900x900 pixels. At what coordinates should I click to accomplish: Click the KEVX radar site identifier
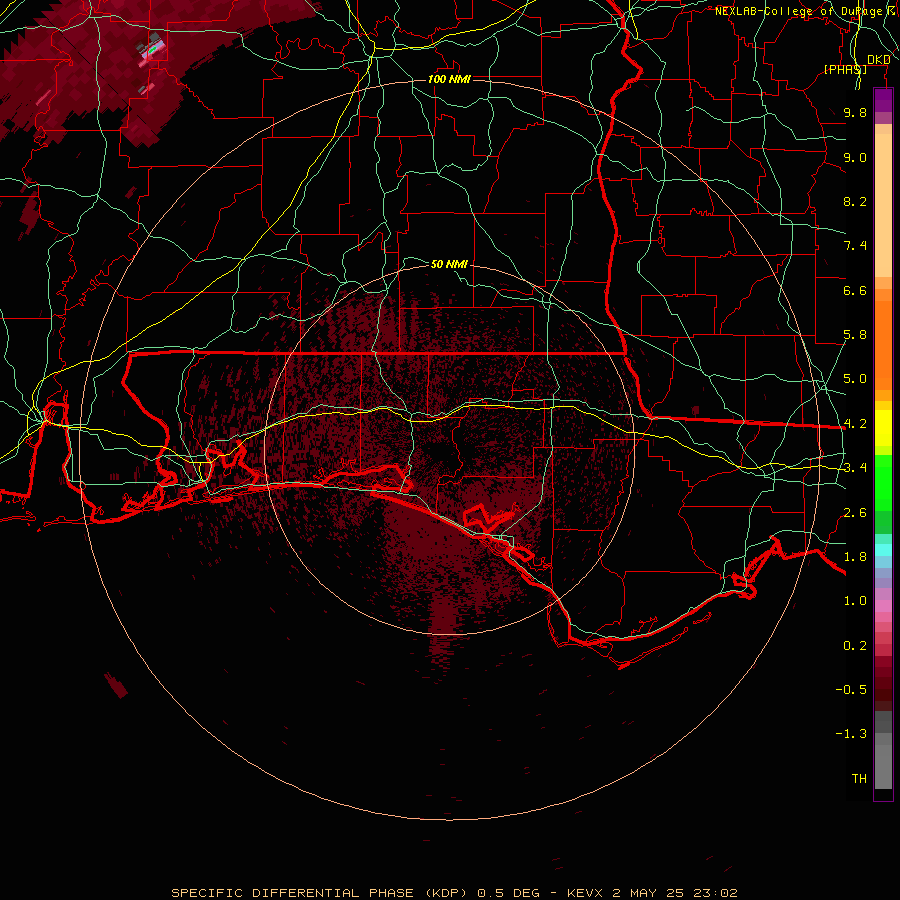585,893
